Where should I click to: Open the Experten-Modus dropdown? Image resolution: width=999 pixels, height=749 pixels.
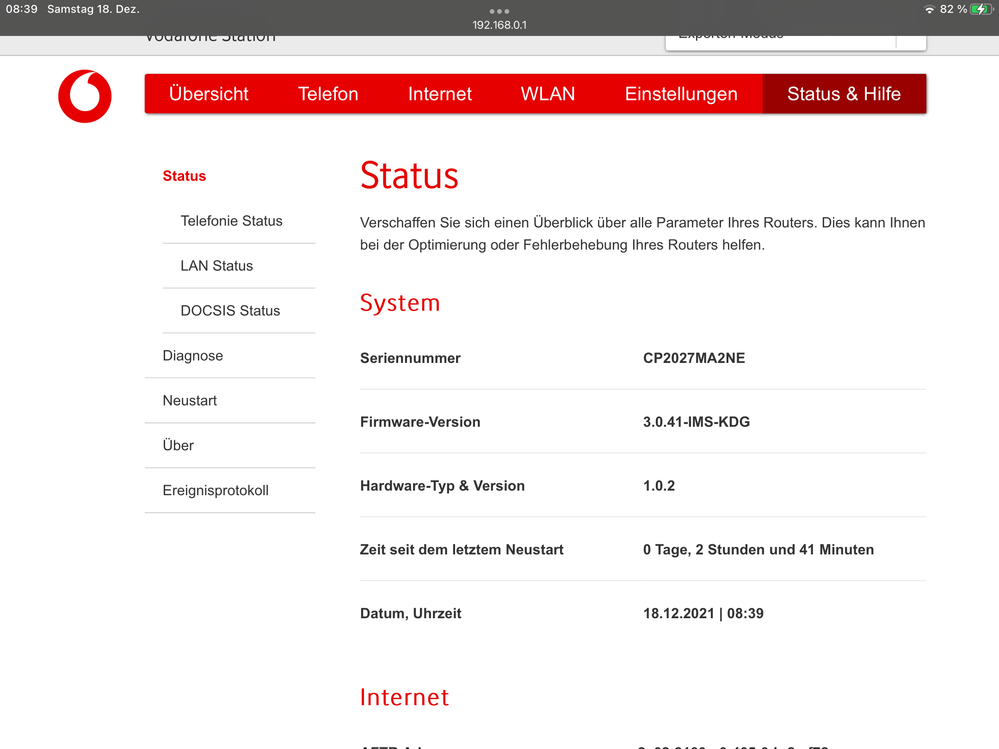click(795, 41)
